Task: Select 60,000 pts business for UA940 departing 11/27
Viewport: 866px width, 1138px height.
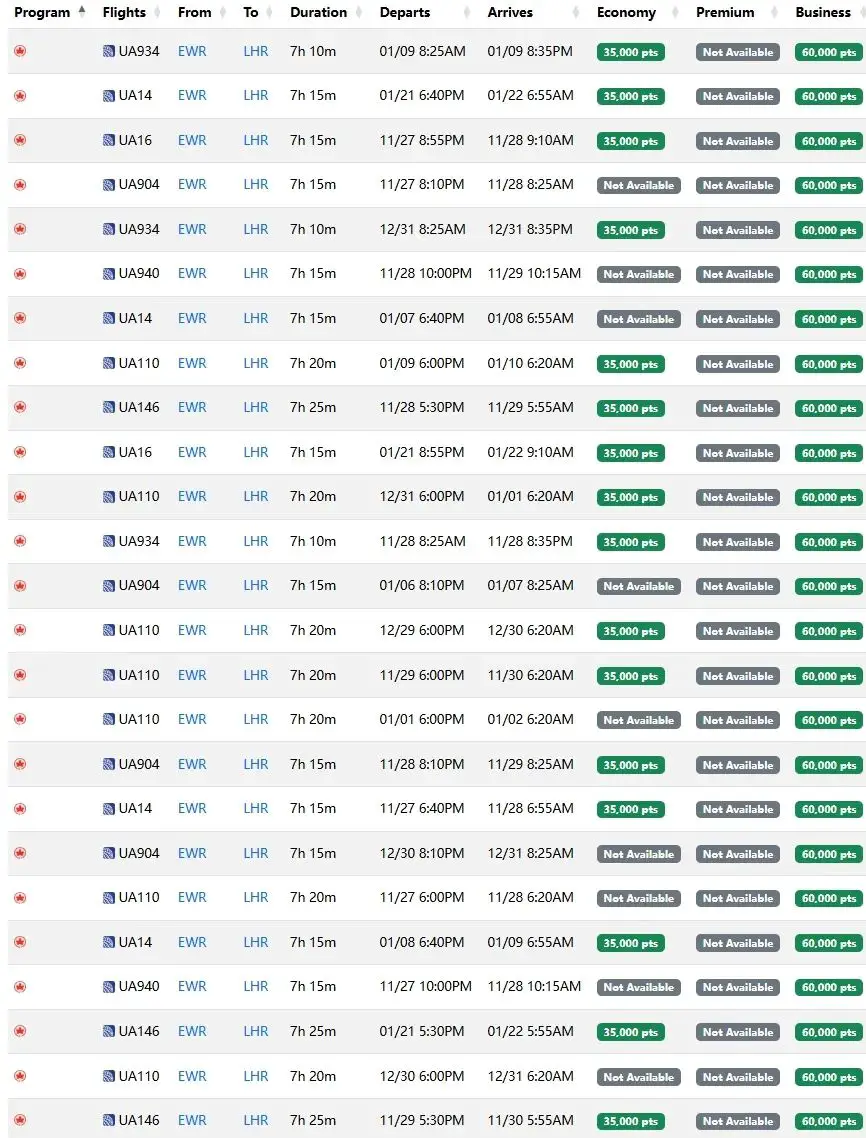Action: click(828, 987)
